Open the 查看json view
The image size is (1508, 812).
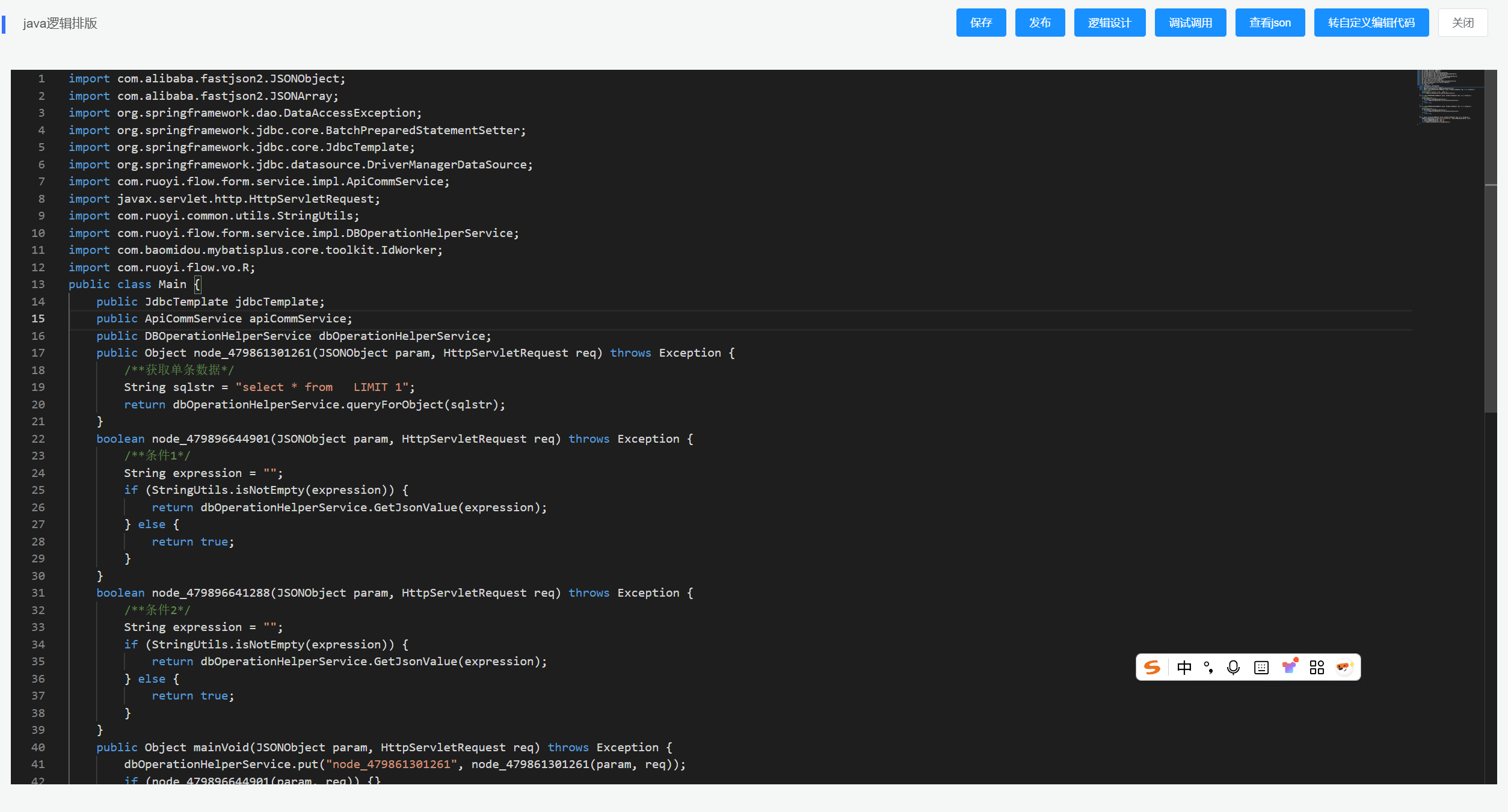[x=1269, y=23]
